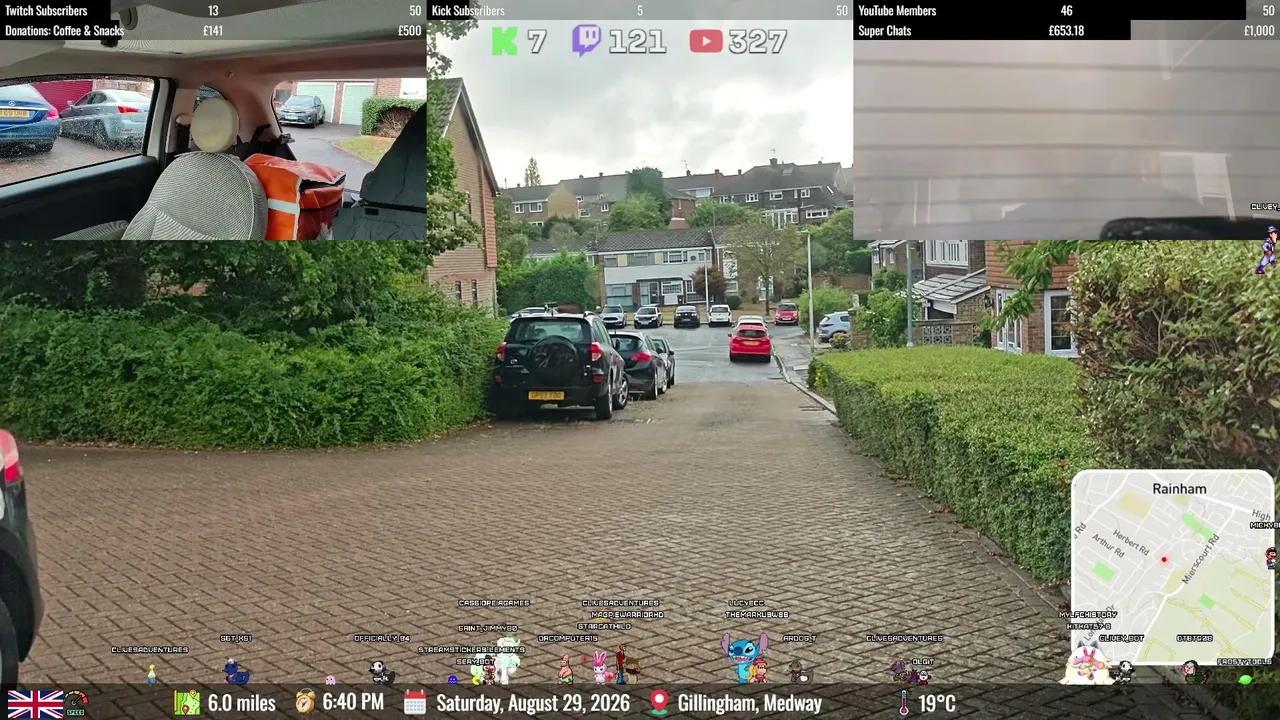Click the "6:40 PM" time text
Image resolution: width=1280 pixels, height=720 pixels.
tap(353, 702)
